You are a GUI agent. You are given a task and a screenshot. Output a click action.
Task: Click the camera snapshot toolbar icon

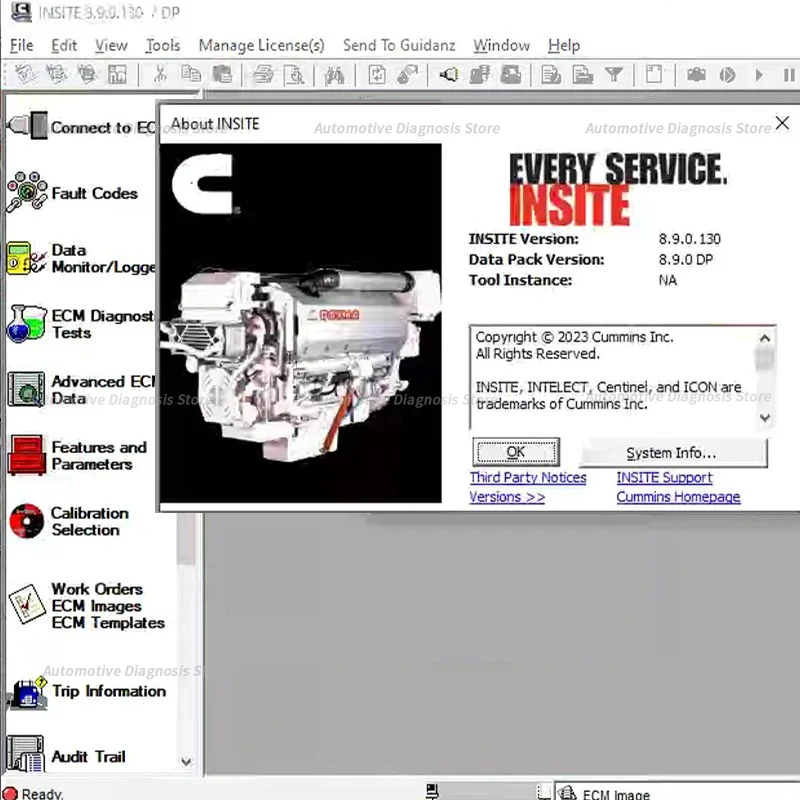[x=696, y=74]
